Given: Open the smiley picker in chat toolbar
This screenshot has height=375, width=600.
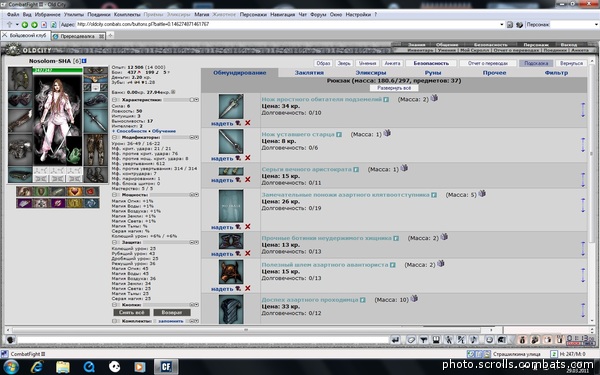Looking at the screenshot, I should (489, 339).
